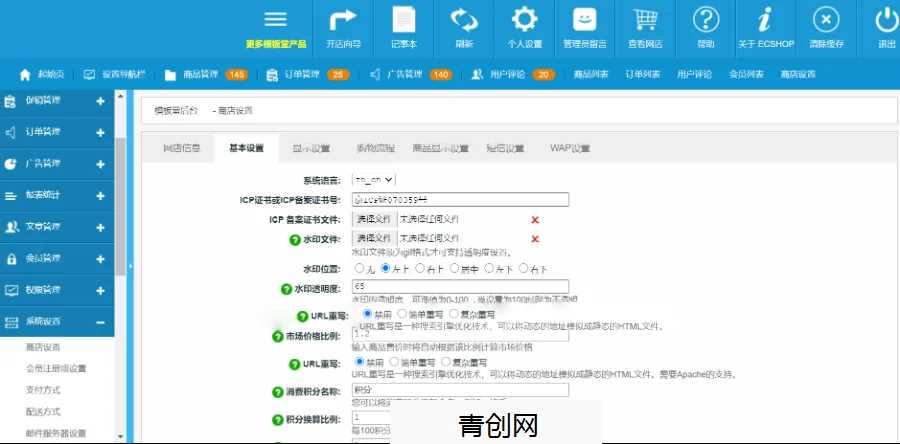Switch to the 购物流程 tab
This screenshot has width=900, height=444.
[x=375, y=148]
